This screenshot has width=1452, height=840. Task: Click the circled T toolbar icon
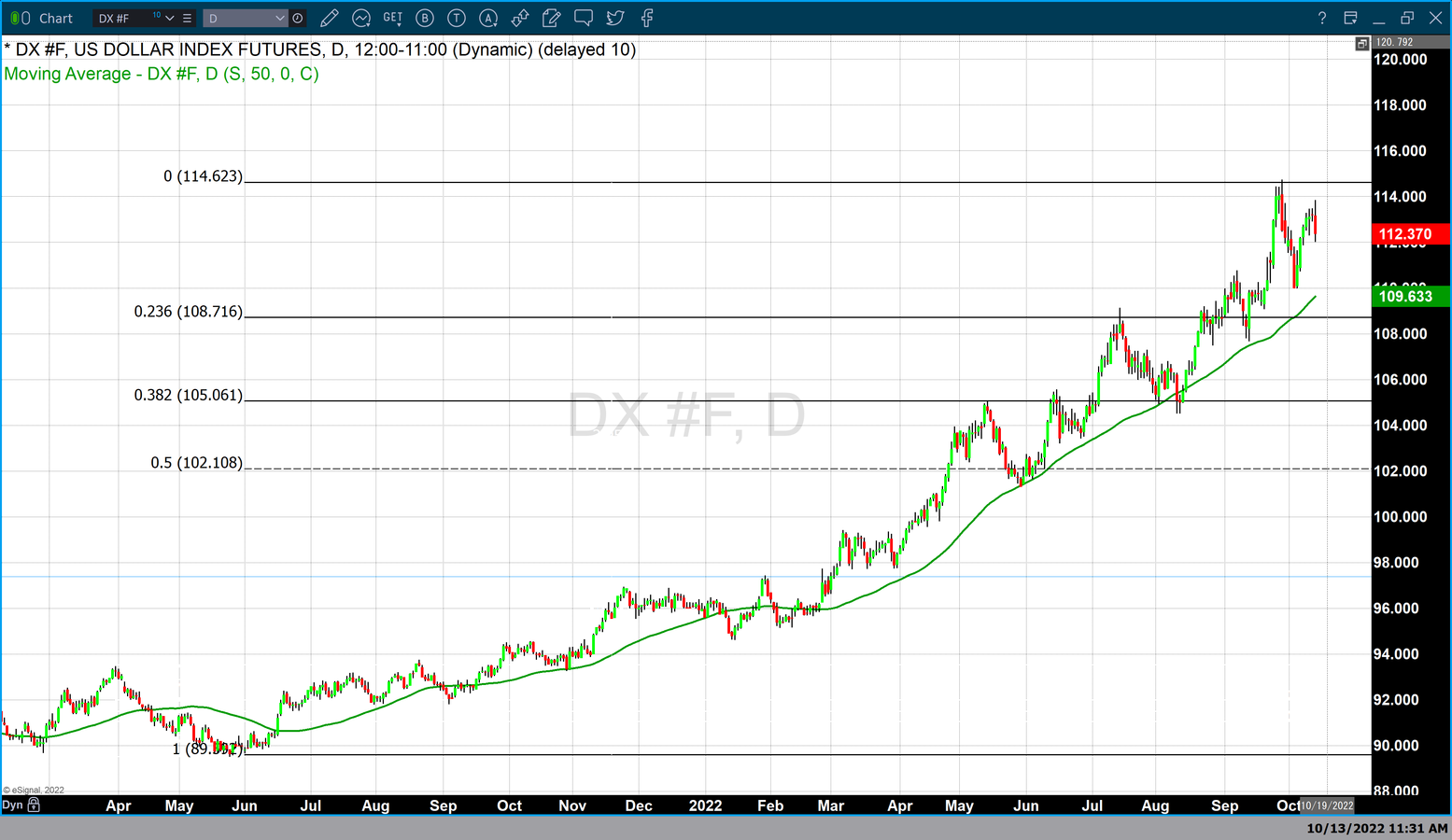point(457,18)
